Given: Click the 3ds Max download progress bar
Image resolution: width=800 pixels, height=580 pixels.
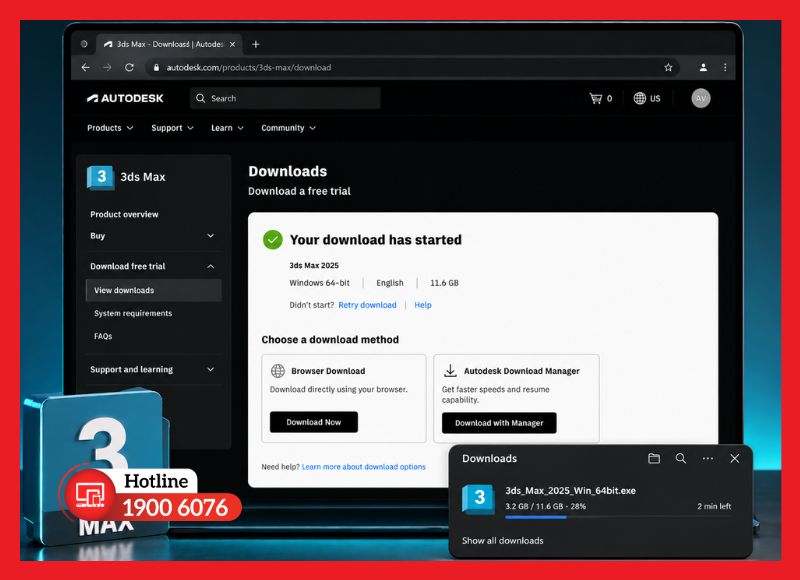Looking at the screenshot, I should pyautogui.click(x=618, y=517).
